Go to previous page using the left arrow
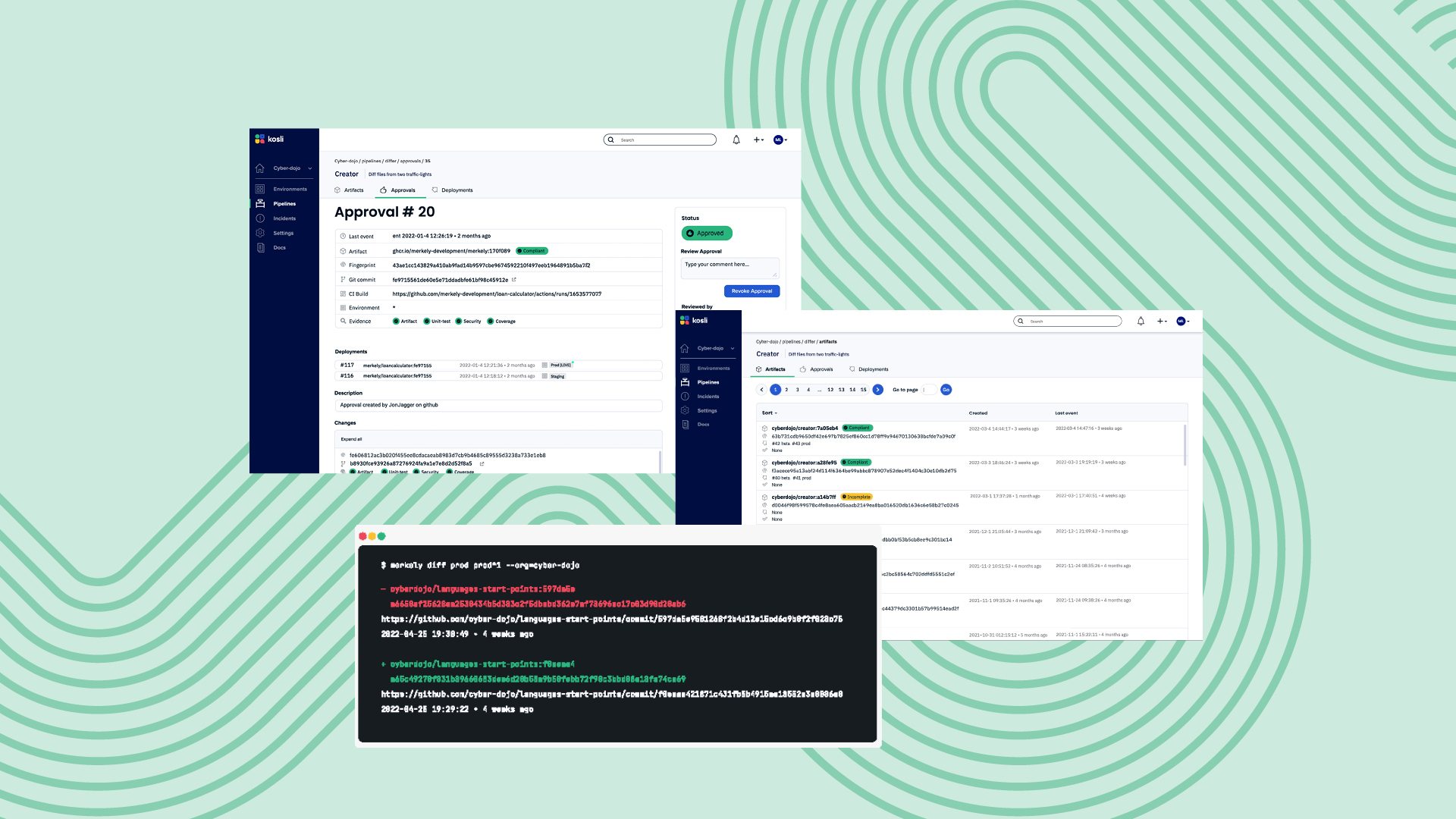 coord(762,390)
